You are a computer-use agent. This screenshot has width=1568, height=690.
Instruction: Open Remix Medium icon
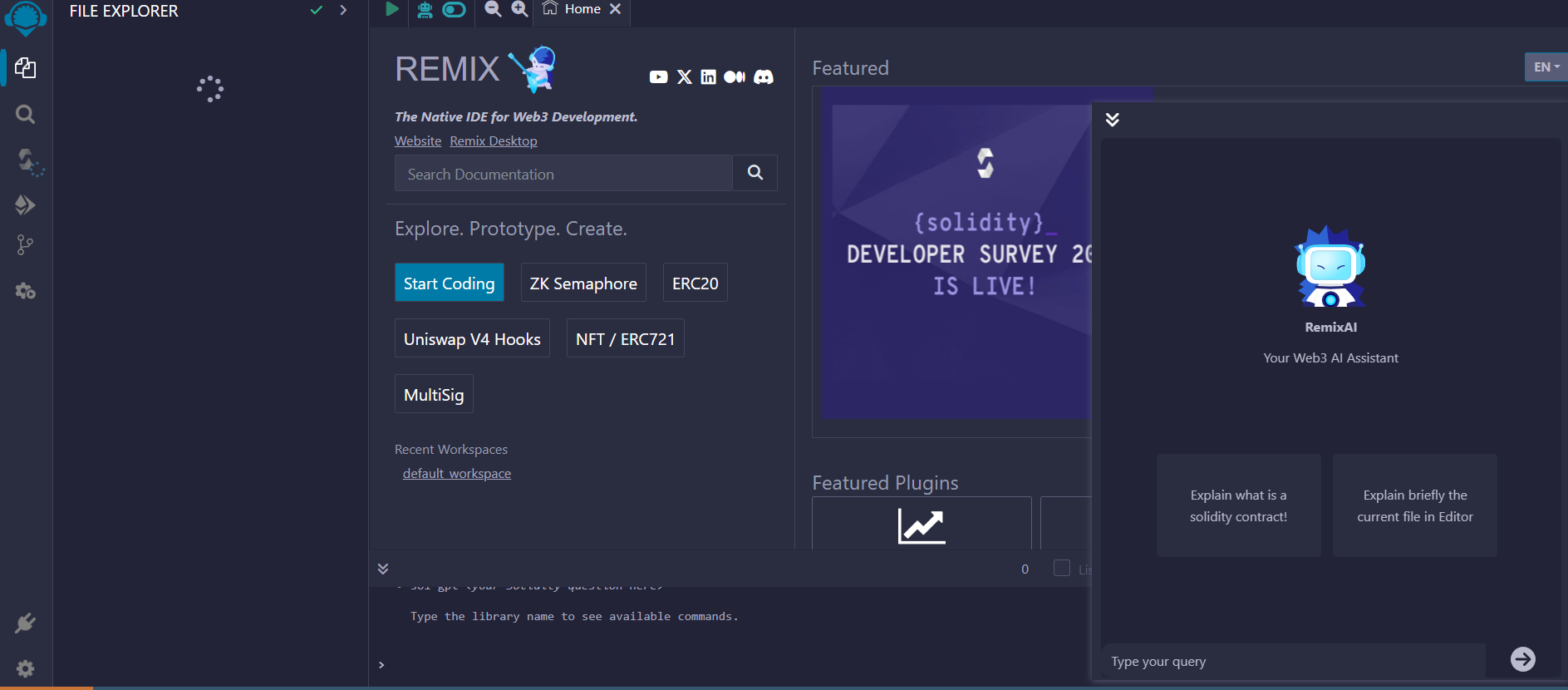(735, 77)
